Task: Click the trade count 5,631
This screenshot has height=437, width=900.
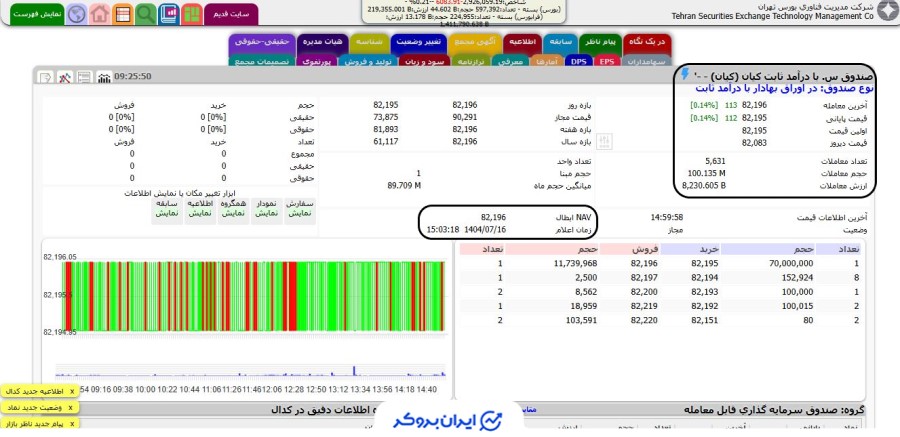Action: point(715,161)
